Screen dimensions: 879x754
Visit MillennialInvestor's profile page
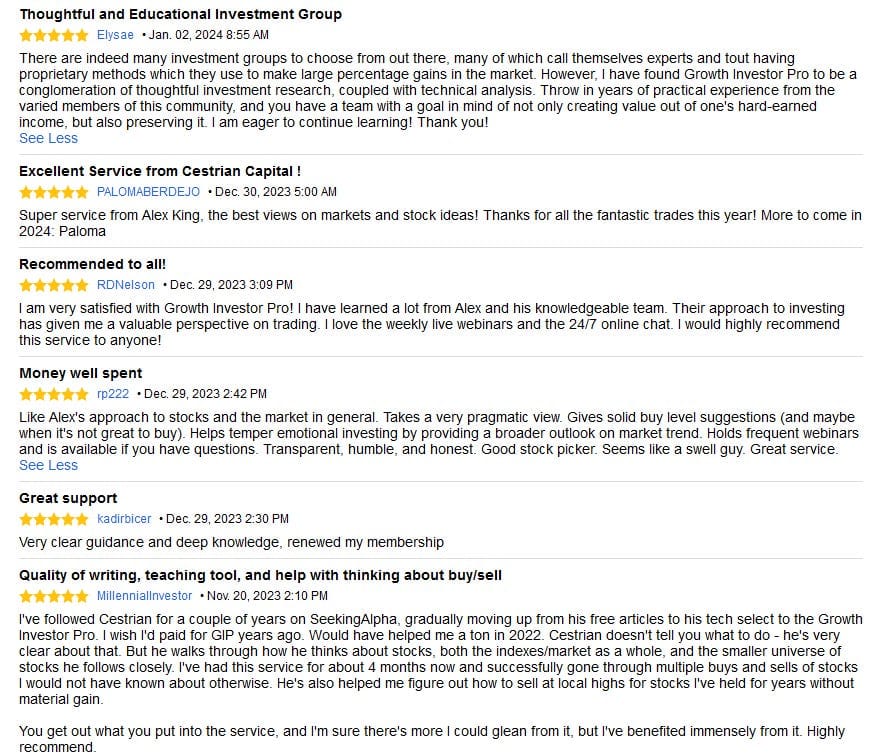pyautogui.click(x=144, y=596)
